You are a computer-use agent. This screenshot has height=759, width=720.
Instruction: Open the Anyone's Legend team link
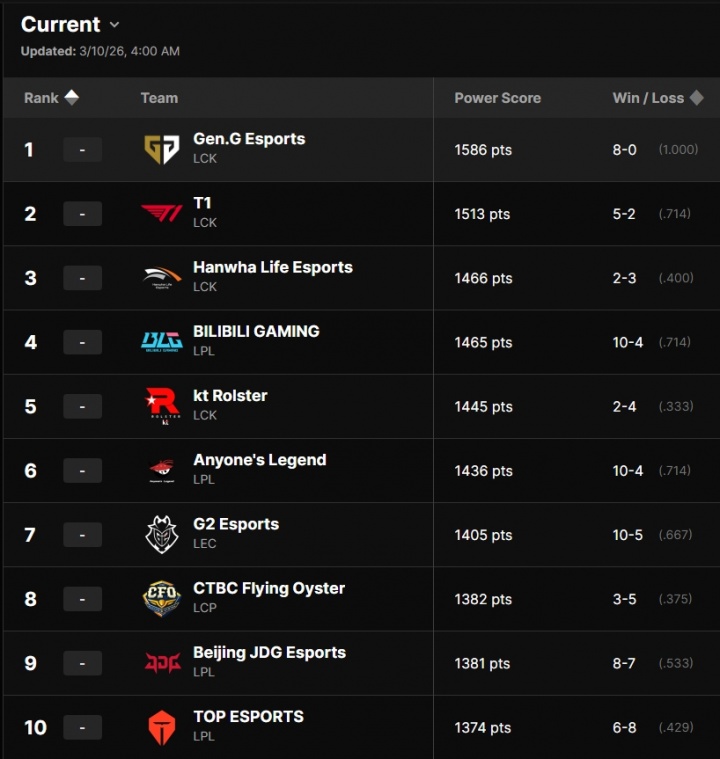click(259, 460)
